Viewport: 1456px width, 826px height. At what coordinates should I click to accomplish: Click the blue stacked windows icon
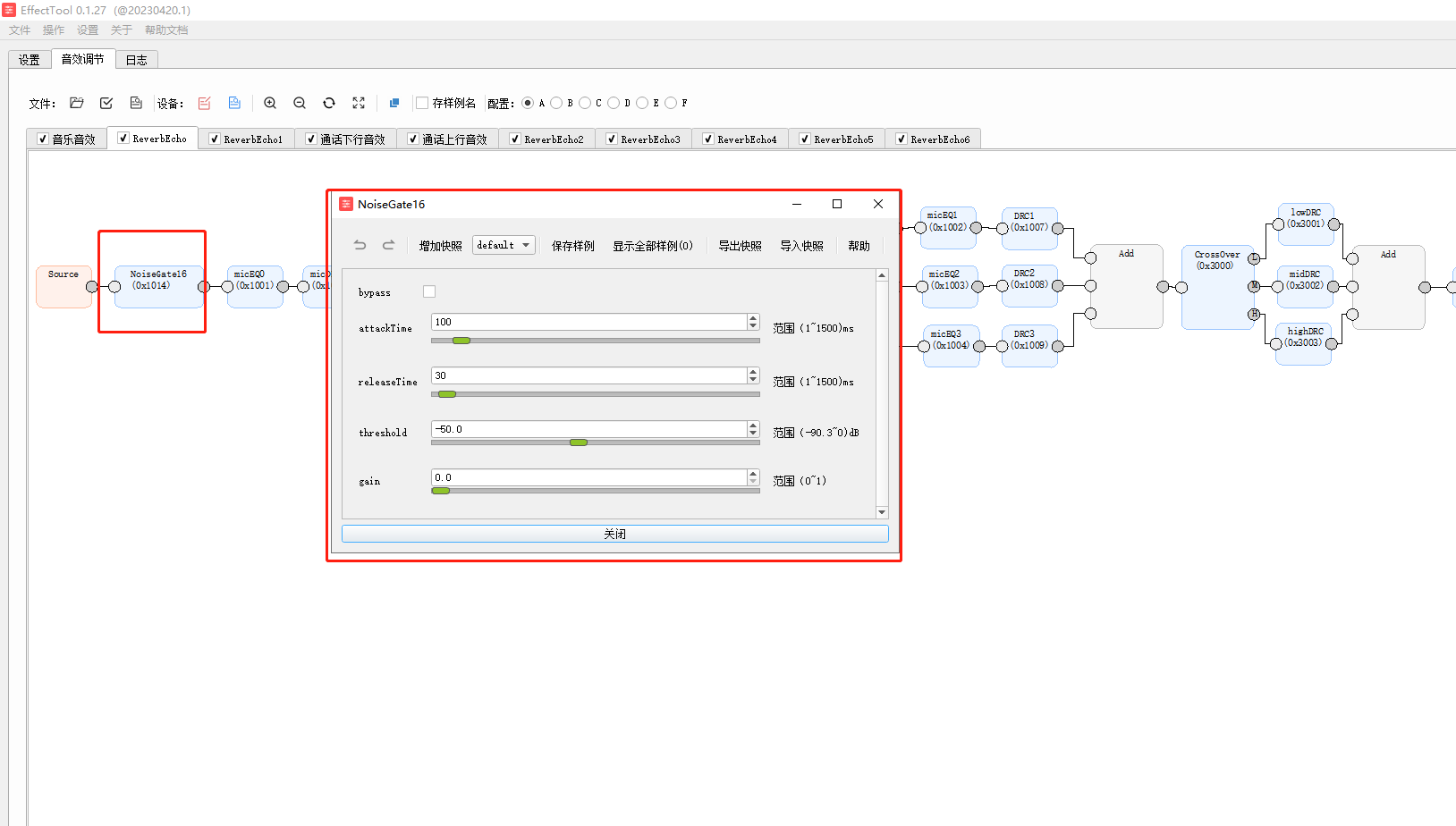point(394,103)
